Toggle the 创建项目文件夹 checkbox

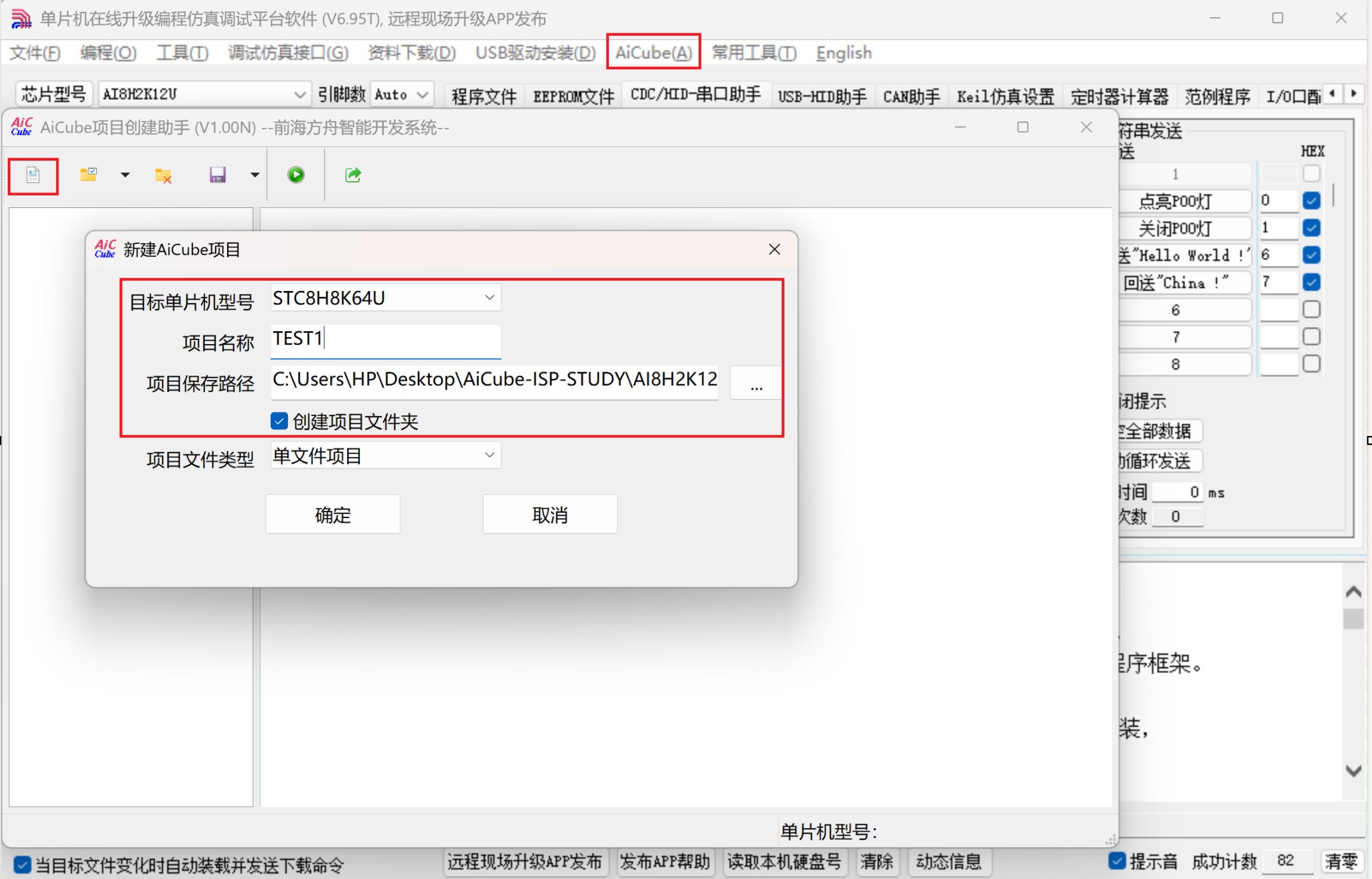pos(279,421)
